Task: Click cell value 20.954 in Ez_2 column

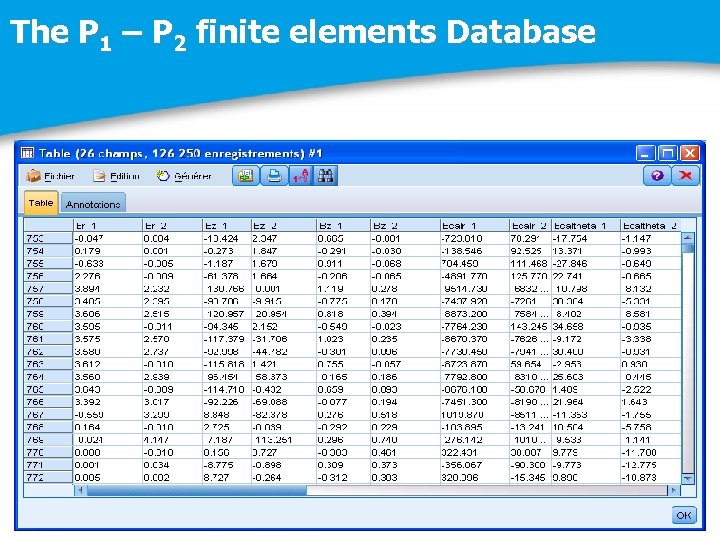Action: coord(271,314)
